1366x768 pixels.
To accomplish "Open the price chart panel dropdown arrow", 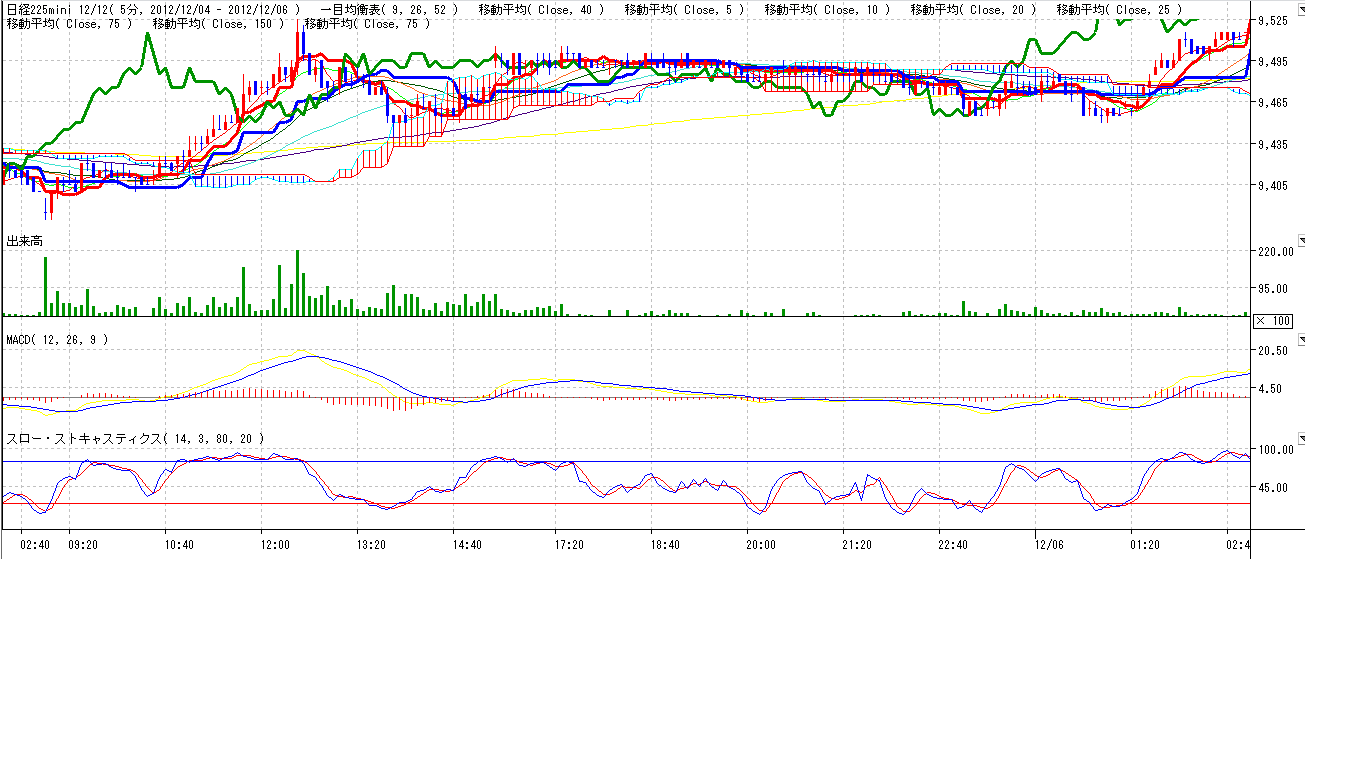I will point(1301,9).
